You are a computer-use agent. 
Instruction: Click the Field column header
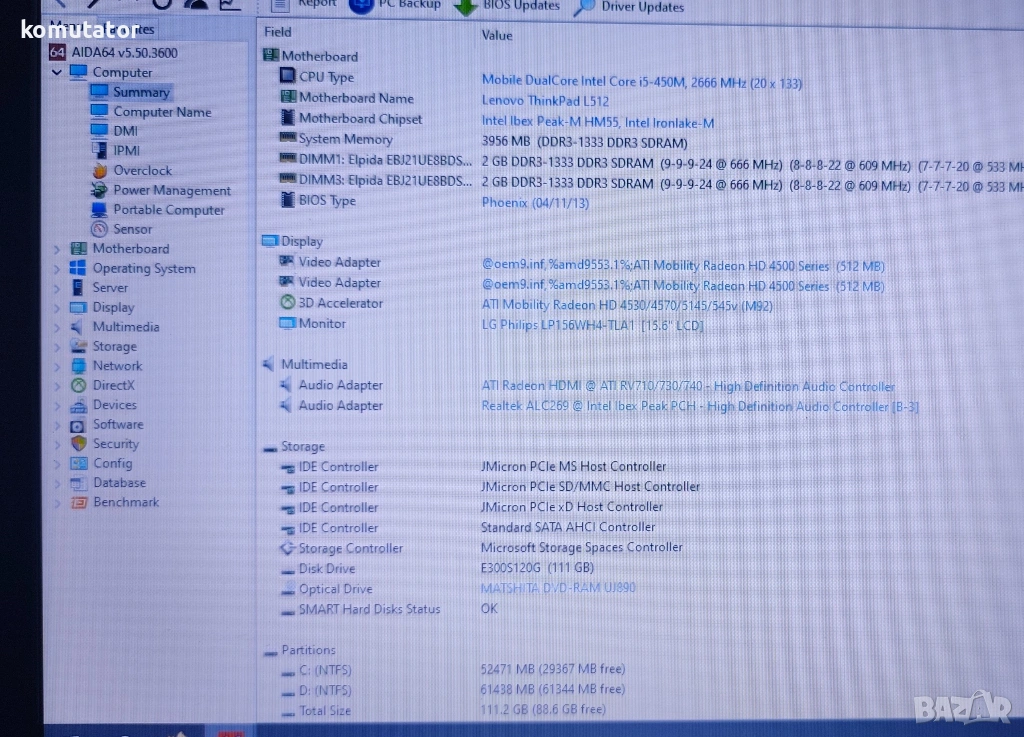[x=278, y=32]
